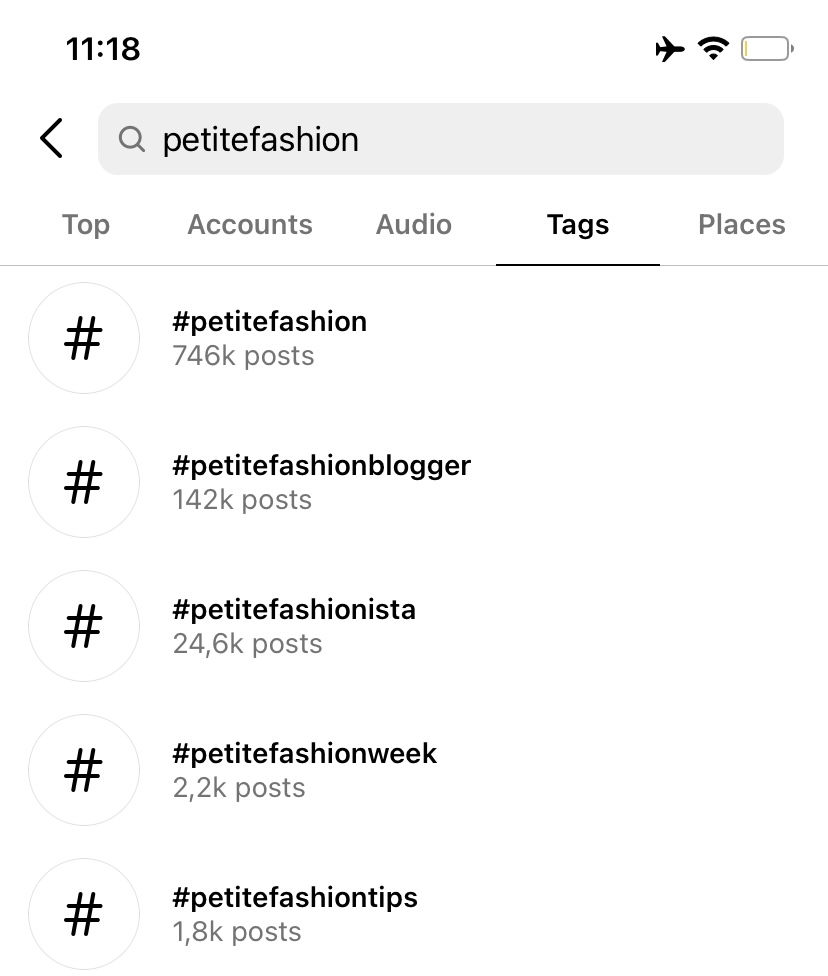828x976 pixels.
Task: Open the #petitefashion tag result
Action: tap(414, 338)
